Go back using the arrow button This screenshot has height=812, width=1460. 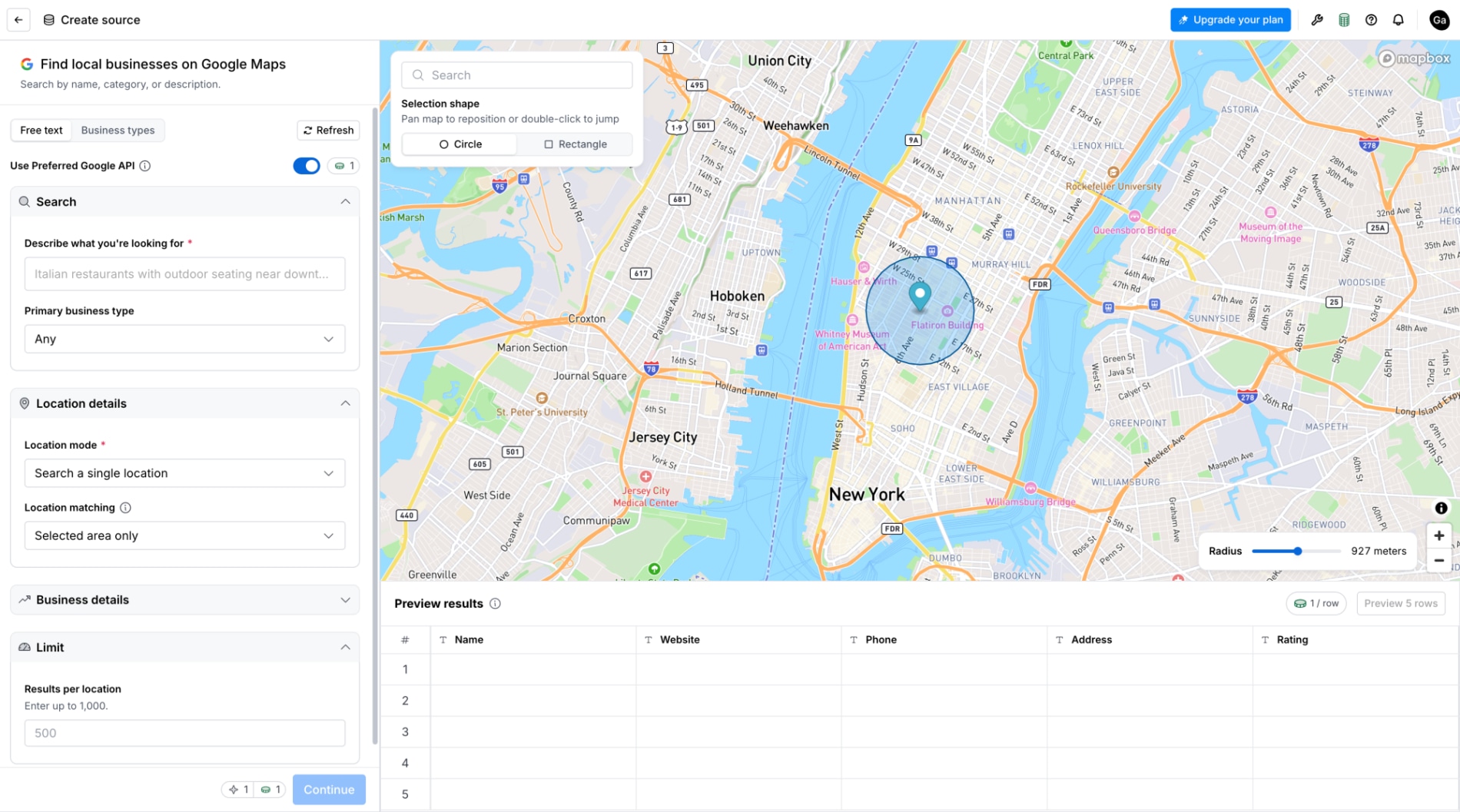(x=18, y=20)
